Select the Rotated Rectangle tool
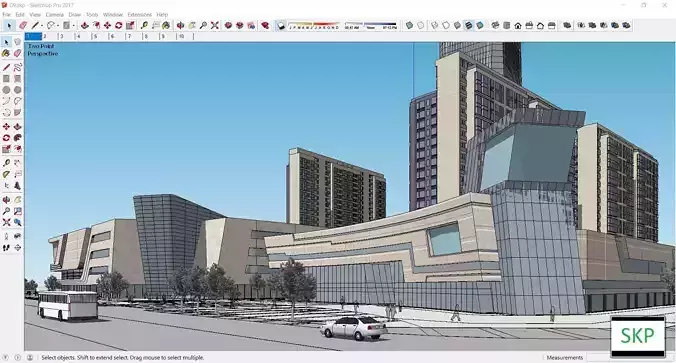 [17, 78]
